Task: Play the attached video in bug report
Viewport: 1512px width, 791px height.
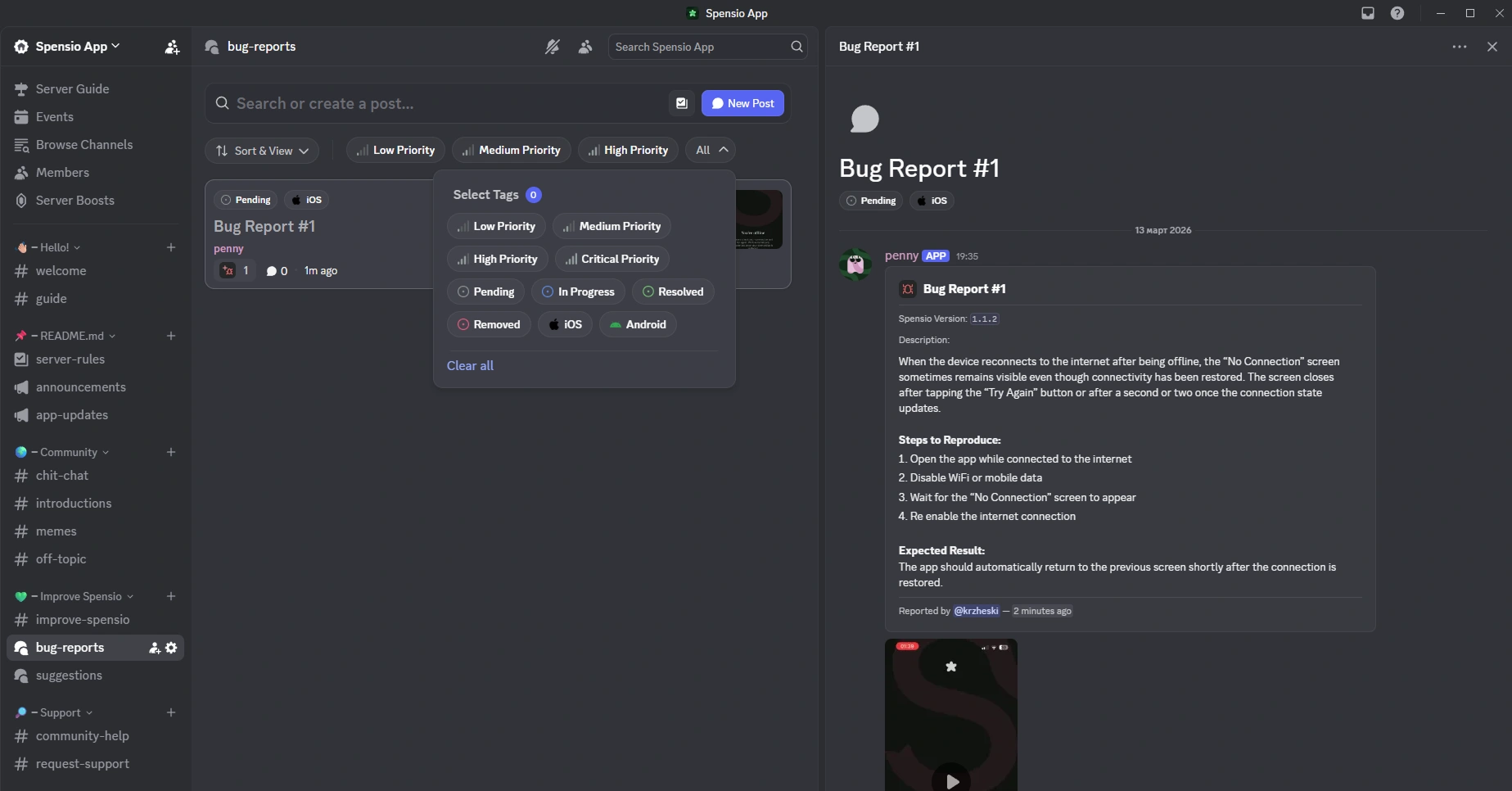Action: coord(951,780)
